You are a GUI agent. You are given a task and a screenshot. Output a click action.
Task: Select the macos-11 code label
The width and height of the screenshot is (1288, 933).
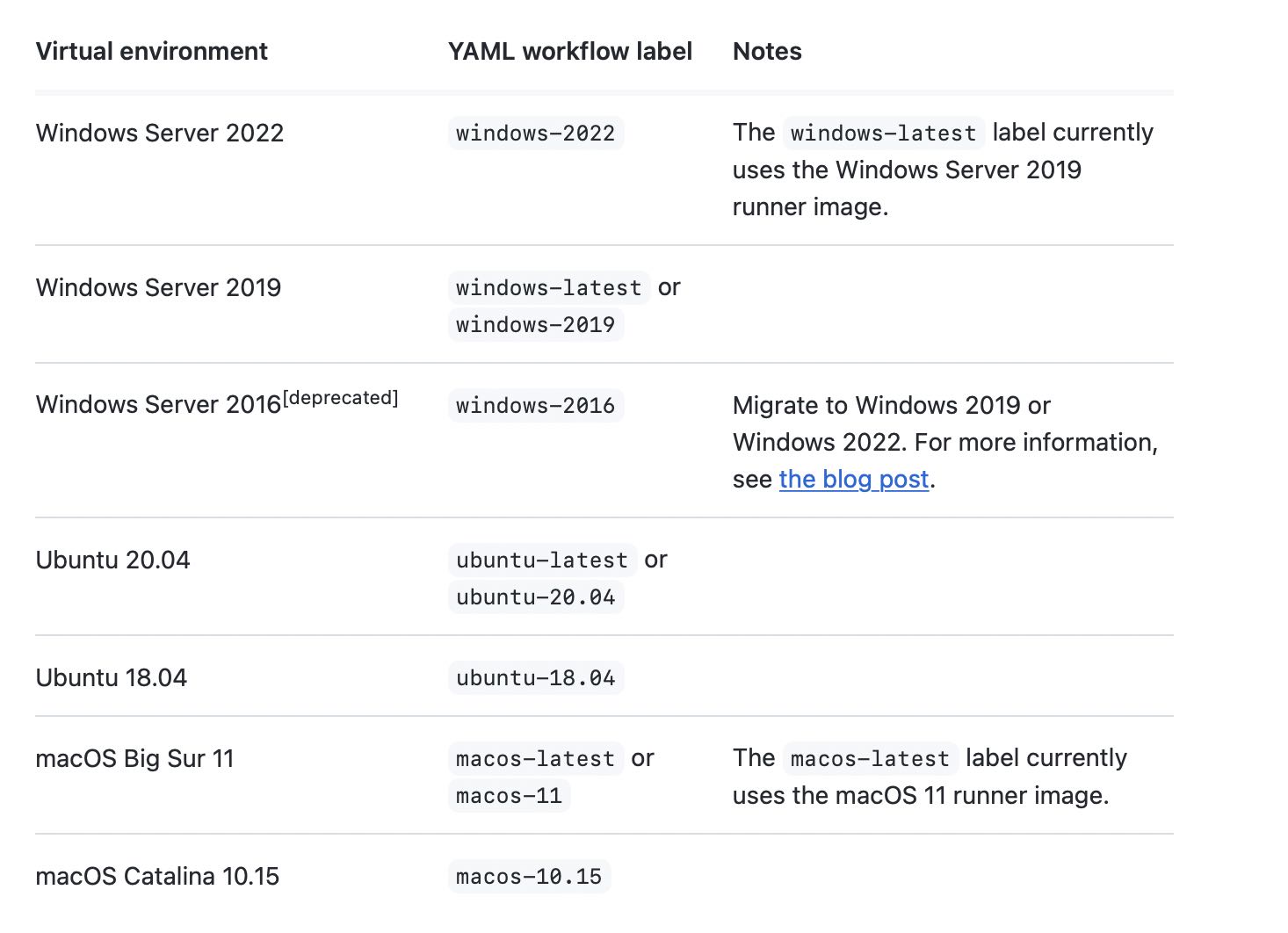[x=509, y=796]
